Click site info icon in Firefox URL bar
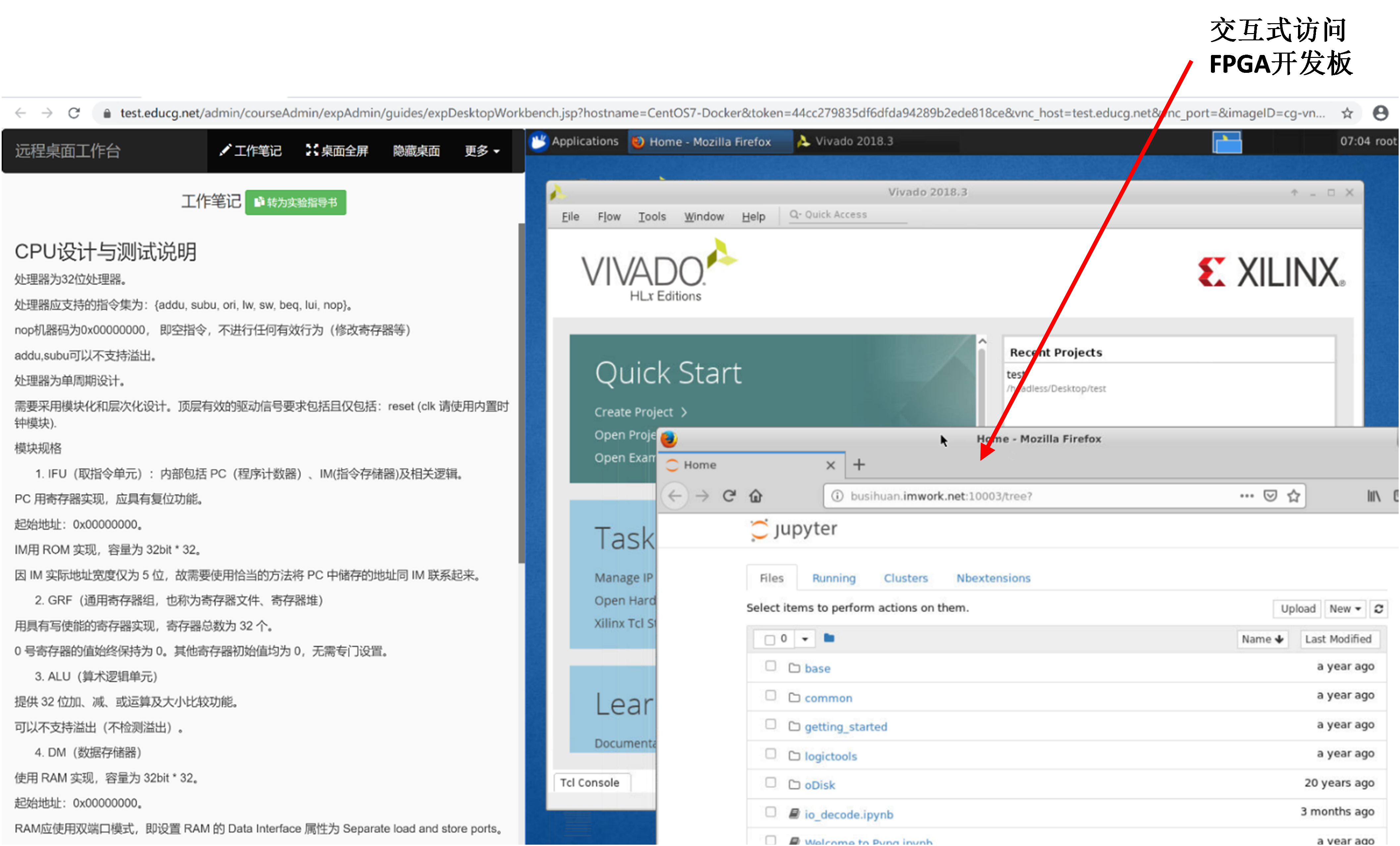 tap(837, 496)
